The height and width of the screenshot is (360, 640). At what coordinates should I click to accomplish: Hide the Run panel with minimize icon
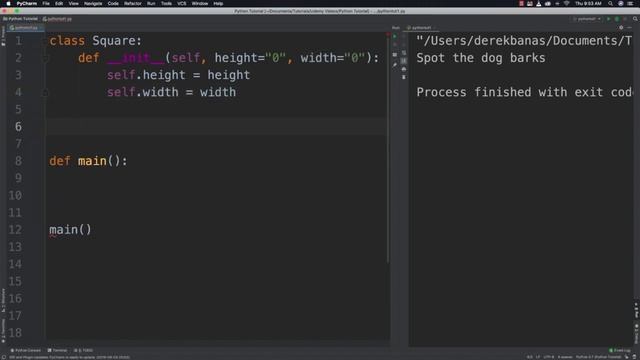(629, 27)
